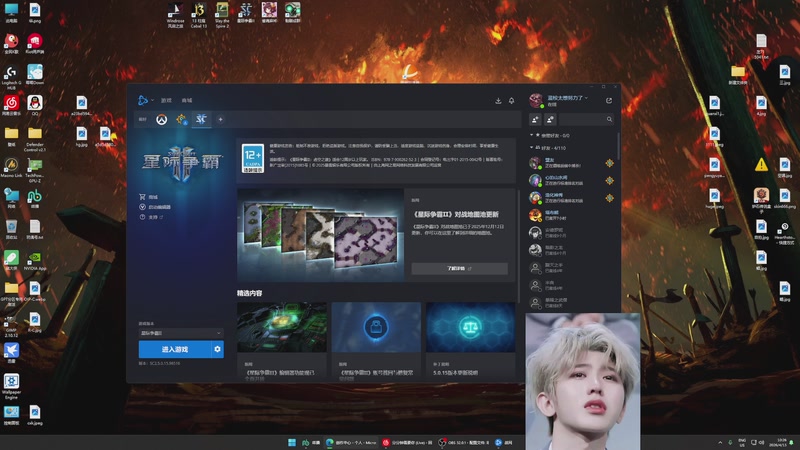This screenshot has height=450, width=800.
Task: Select the TechPowerUp GPU-Z desktop icon
Action: tap(35, 170)
